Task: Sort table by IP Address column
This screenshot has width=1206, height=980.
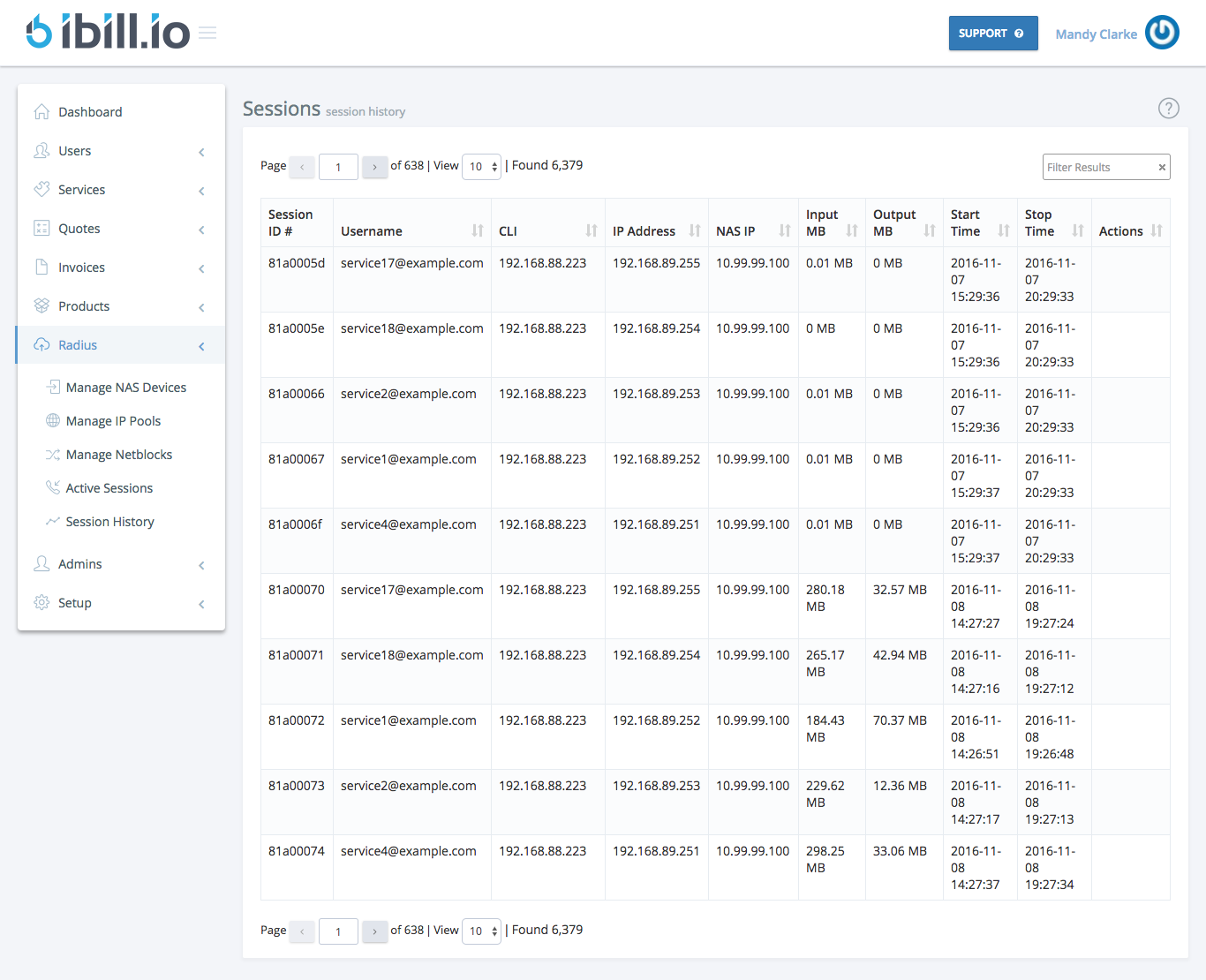Action: click(x=695, y=230)
